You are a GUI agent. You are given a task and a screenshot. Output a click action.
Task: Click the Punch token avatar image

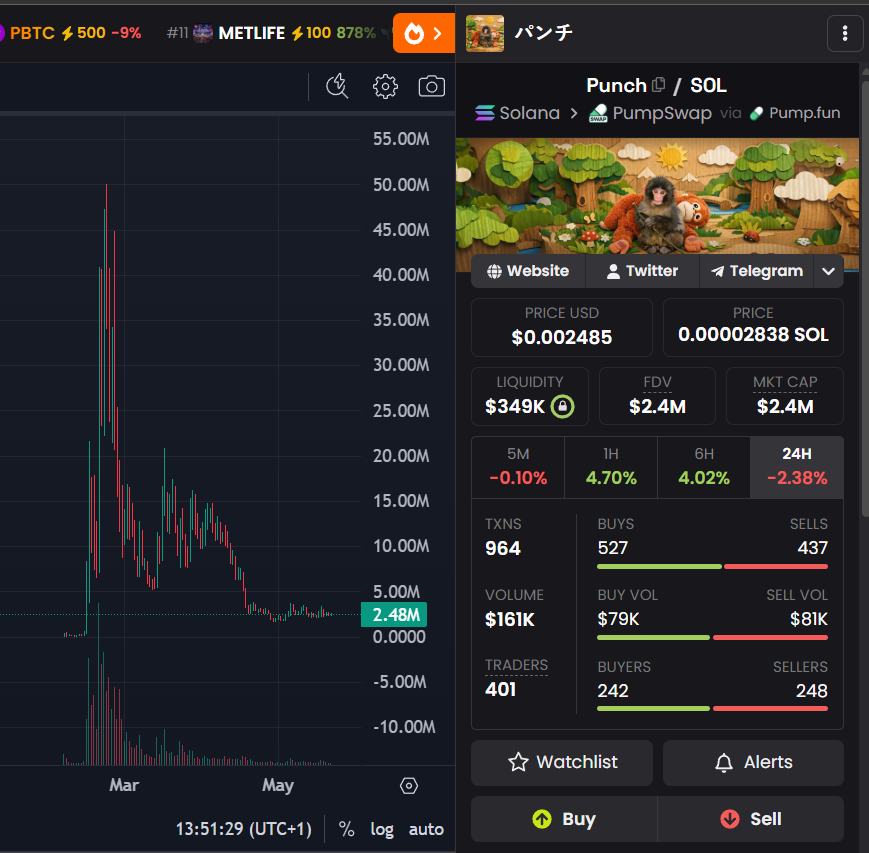[x=485, y=33]
